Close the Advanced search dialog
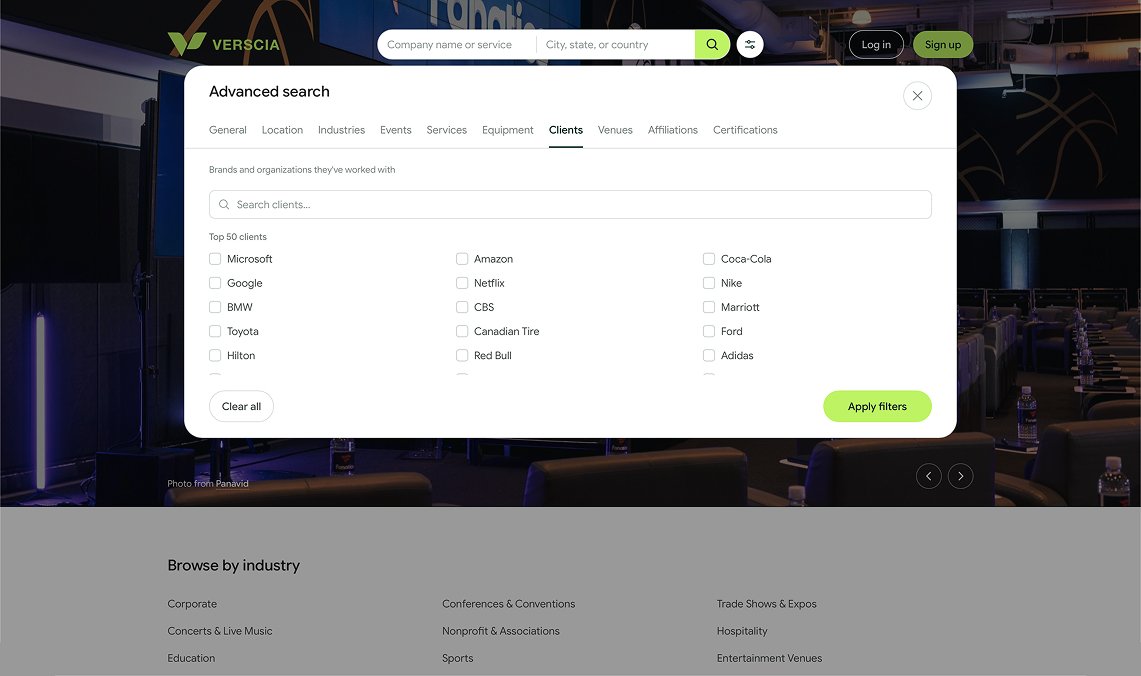 tap(917, 96)
